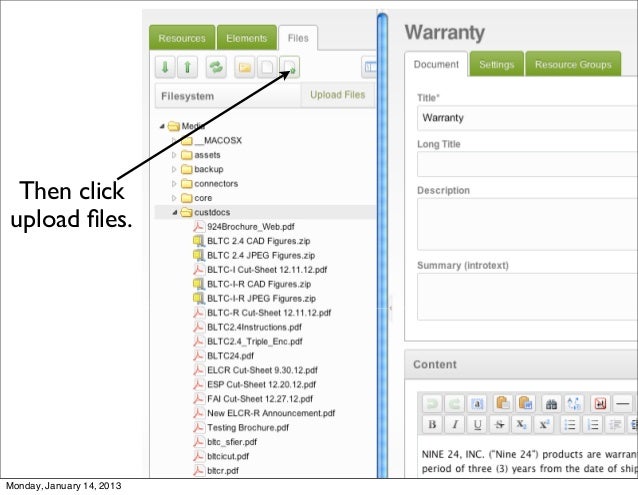This screenshot has height=495, width=638.
Task: Click paste from Word icon
Action: [x=525, y=404]
